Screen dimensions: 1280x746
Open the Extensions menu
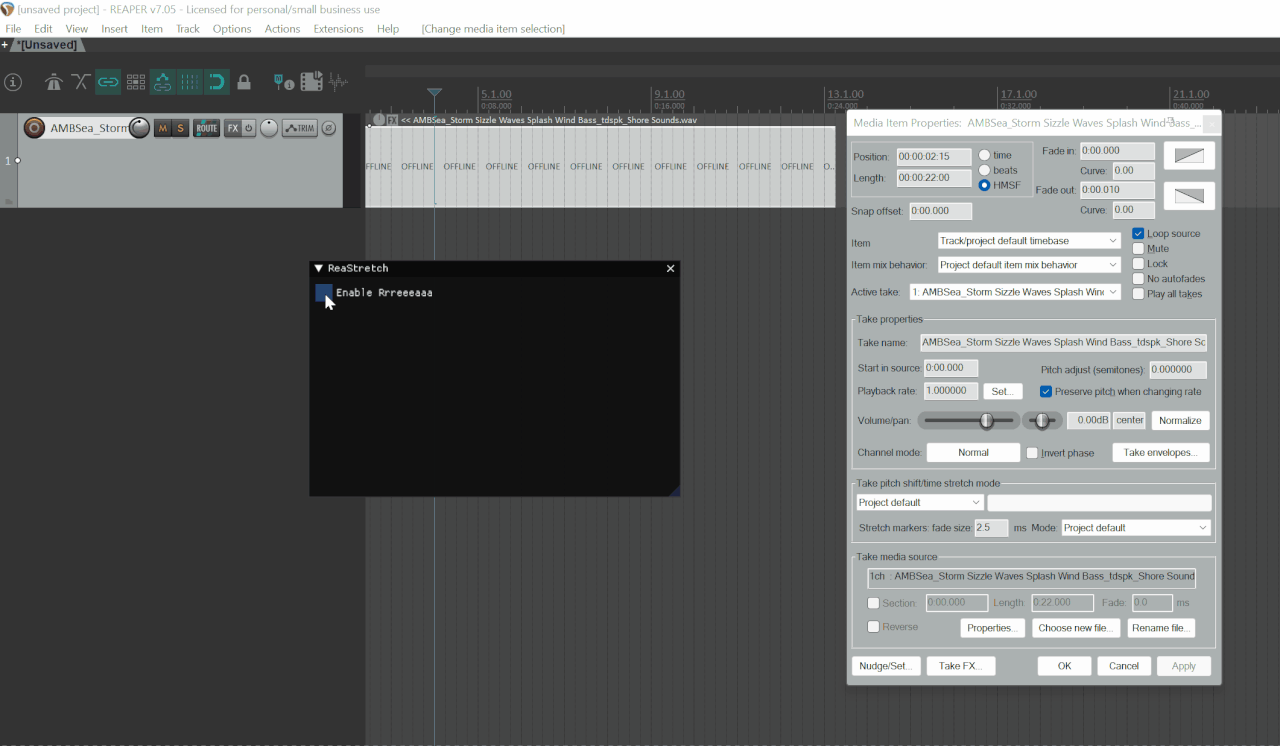click(338, 29)
